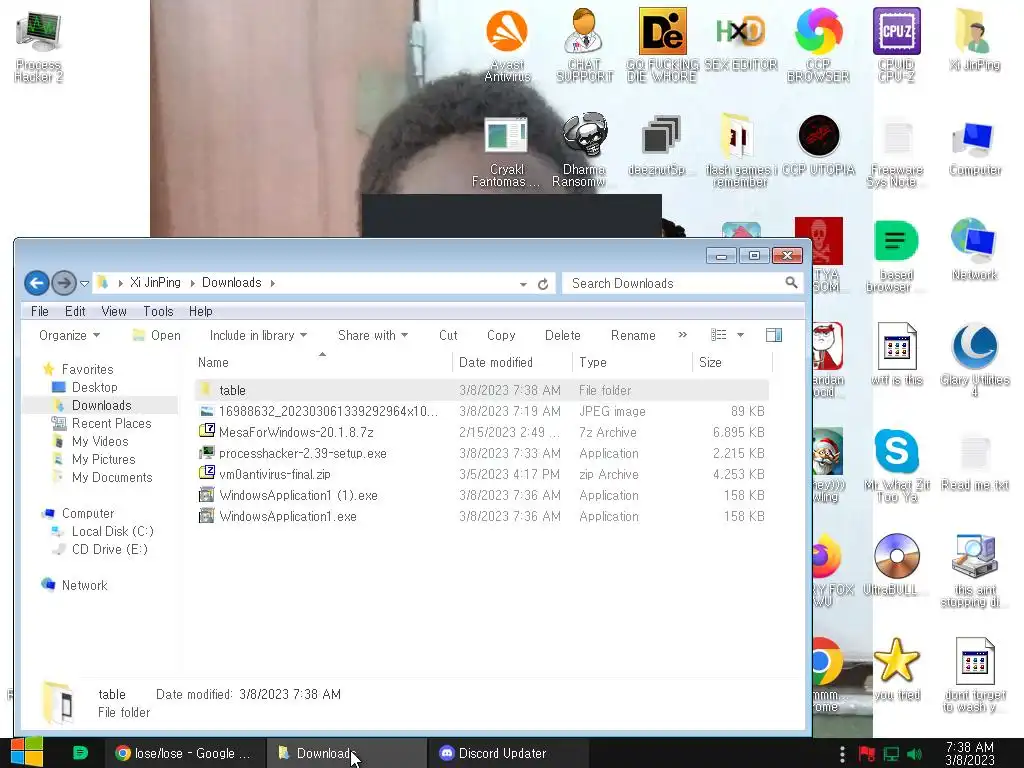Screen dimensions: 1024x768
Task: Click Explorer forward navigation arrow
Action: coord(64,283)
